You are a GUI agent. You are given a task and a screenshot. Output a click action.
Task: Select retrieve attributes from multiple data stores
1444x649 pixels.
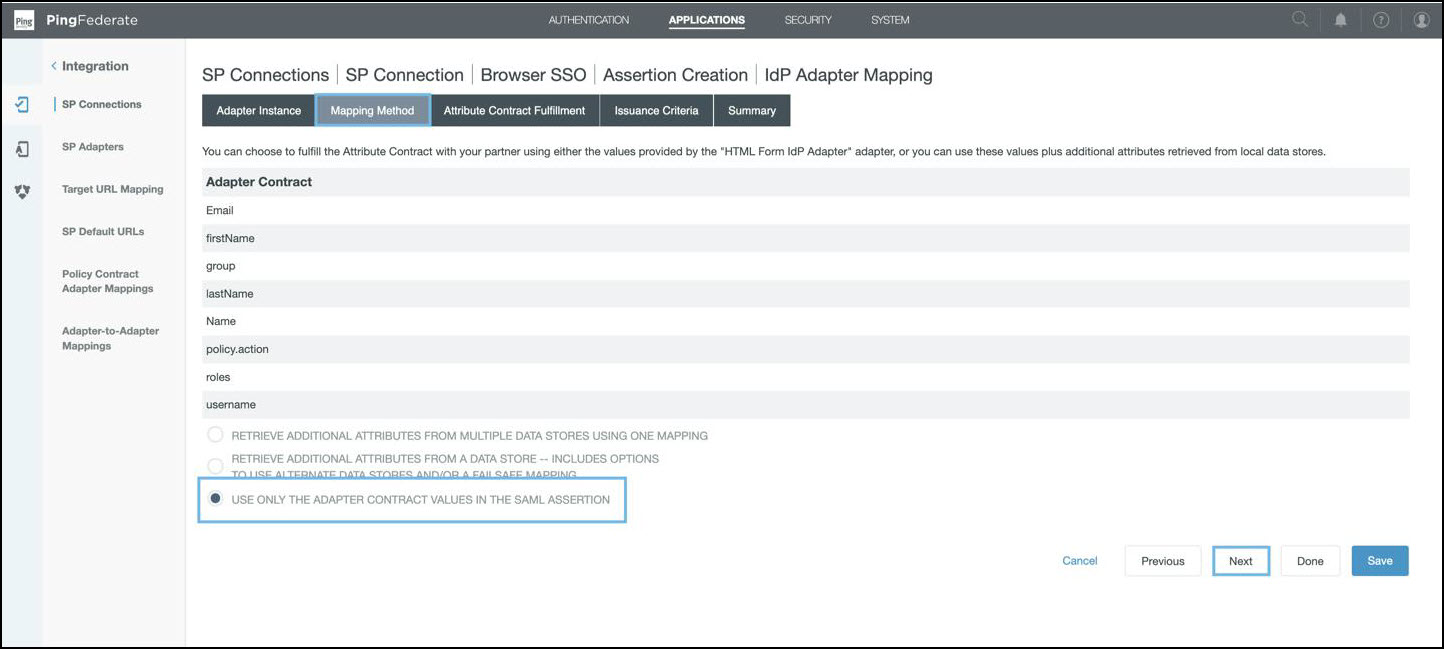click(215, 435)
